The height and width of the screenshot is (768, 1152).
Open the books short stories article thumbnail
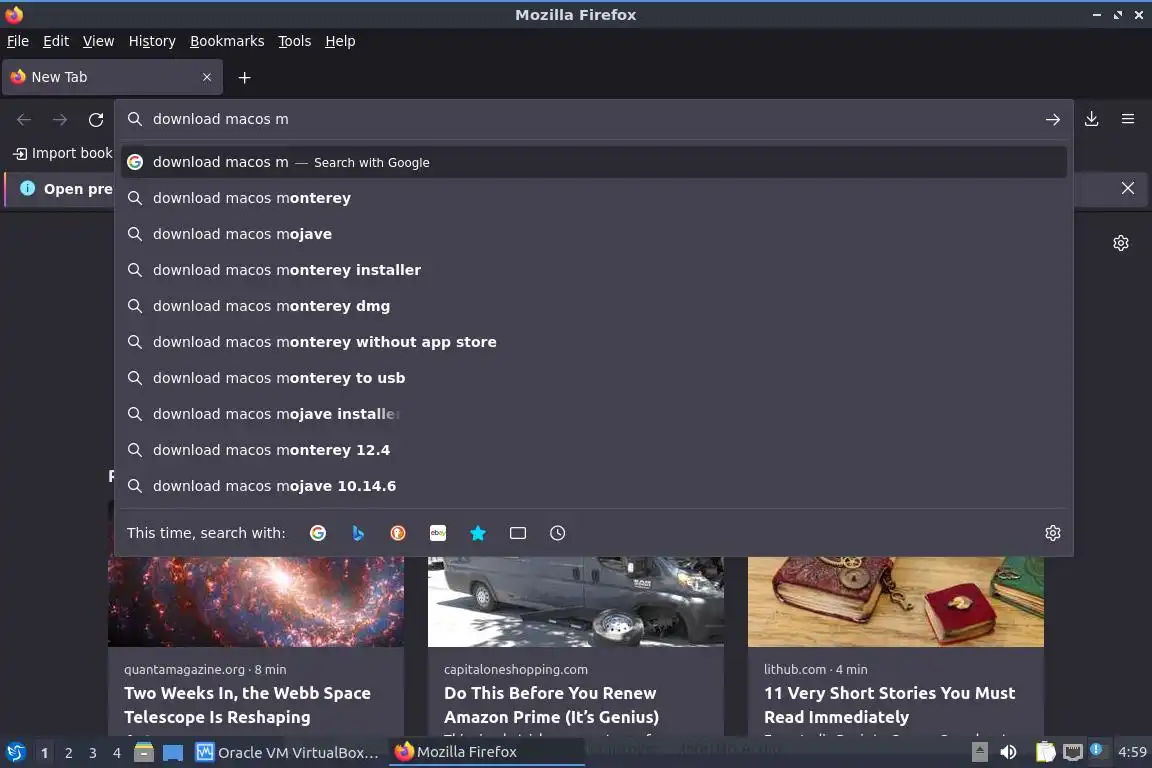[x=896, y=601]
